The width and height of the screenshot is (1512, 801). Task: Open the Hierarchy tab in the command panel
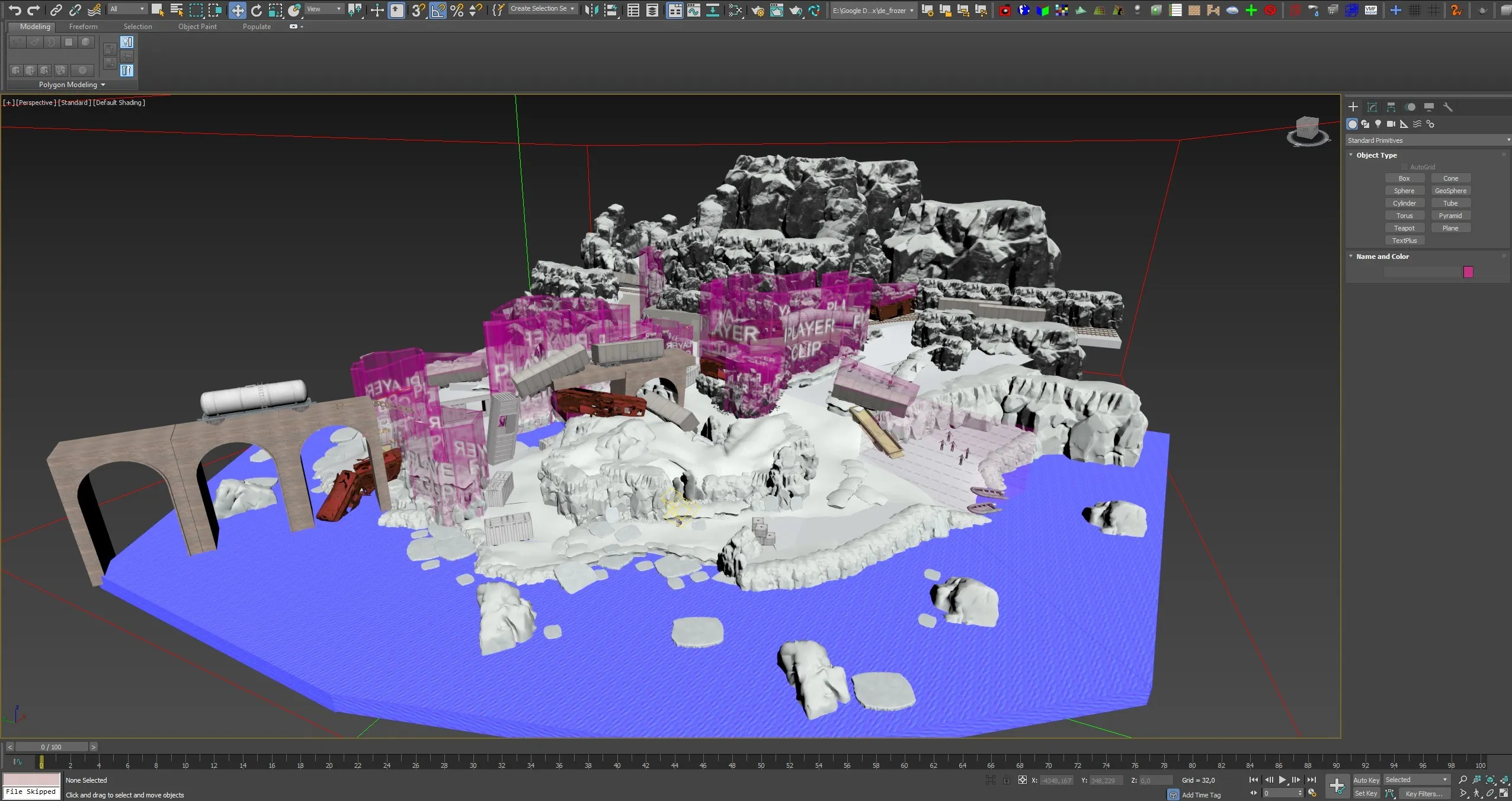click(1391, 107)
